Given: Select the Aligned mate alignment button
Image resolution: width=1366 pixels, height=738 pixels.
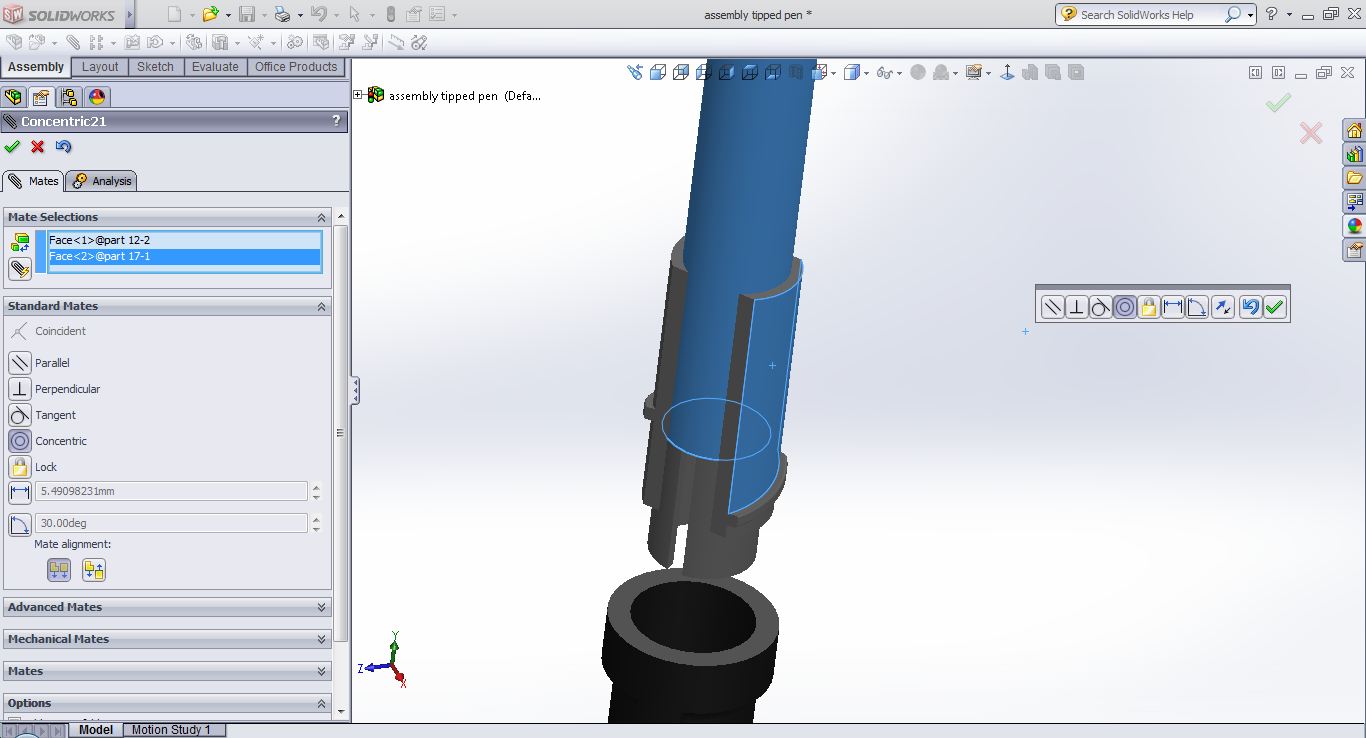Looking at the screenshot, I should [x=59, y=570].
